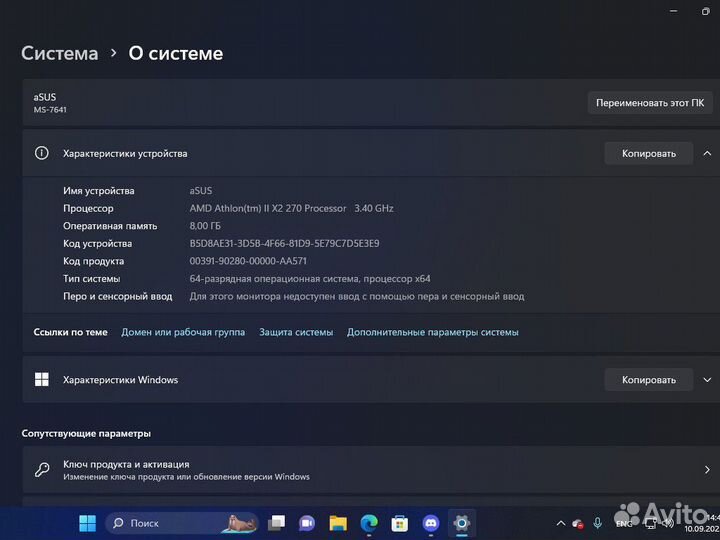The width and height of the screenshot is (720, 540).
Task: Open Task View from the taskbar
Action: 277,523
